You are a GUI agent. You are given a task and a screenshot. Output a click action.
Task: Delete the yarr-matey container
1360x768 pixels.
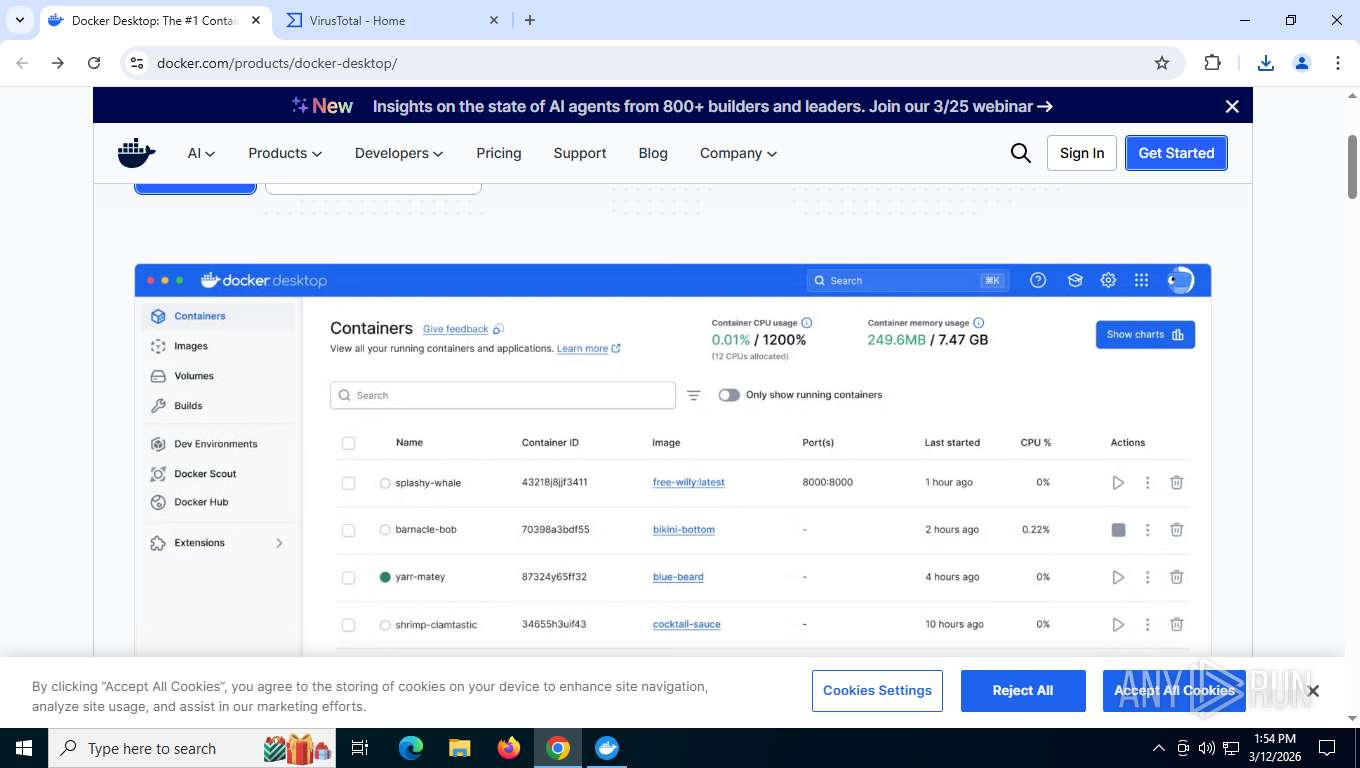point(1177,577)
